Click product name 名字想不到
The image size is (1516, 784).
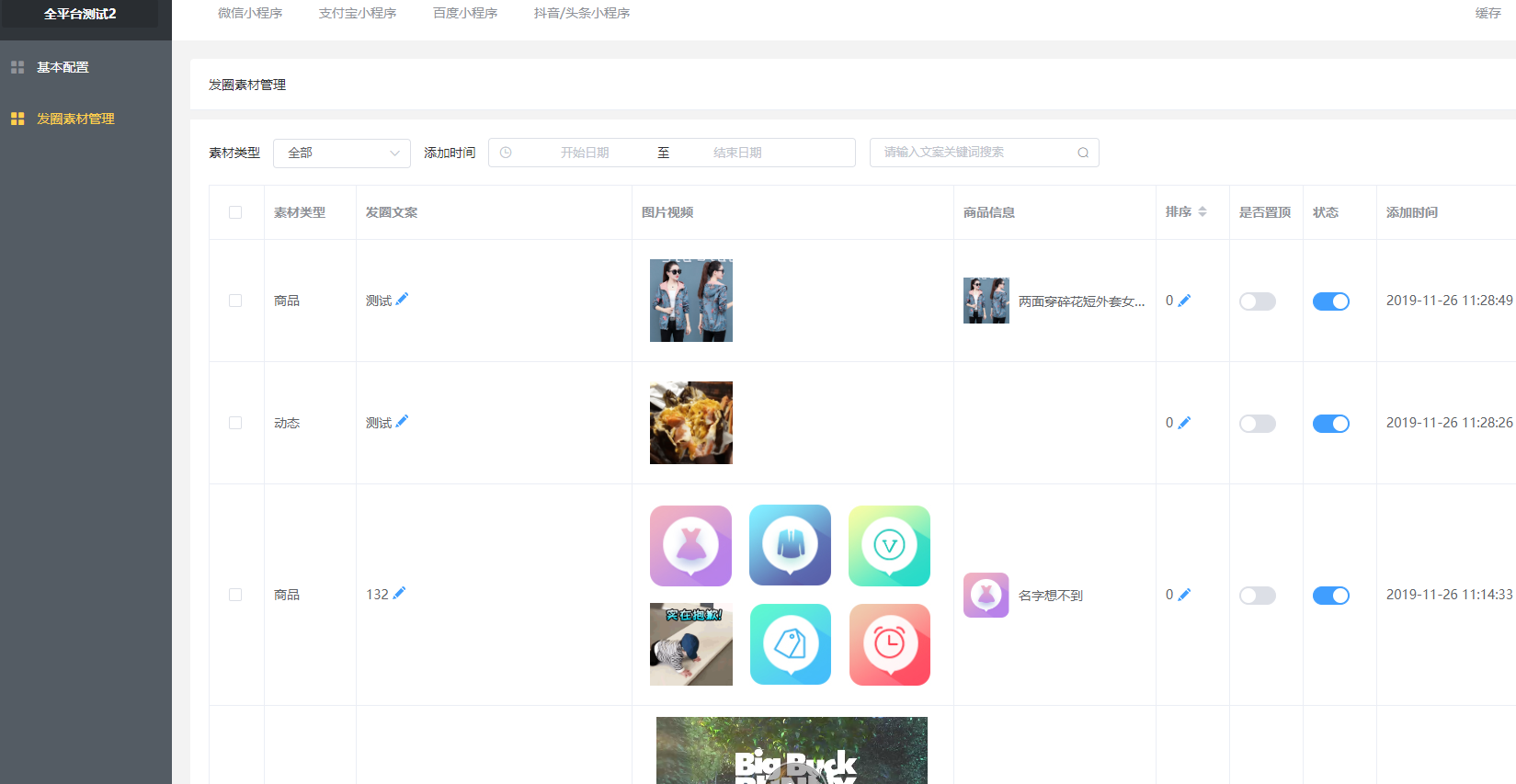click(1051, 596)
